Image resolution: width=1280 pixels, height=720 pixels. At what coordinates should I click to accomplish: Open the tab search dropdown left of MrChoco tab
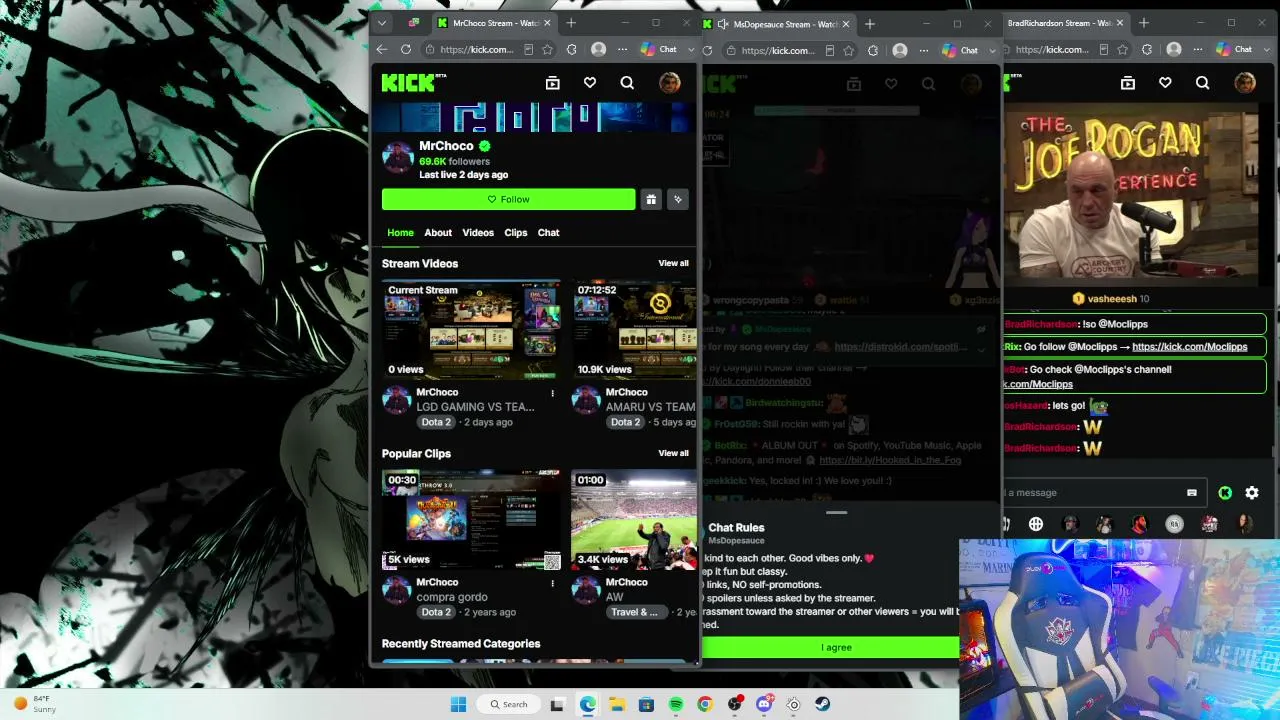(x=381, y=23)
